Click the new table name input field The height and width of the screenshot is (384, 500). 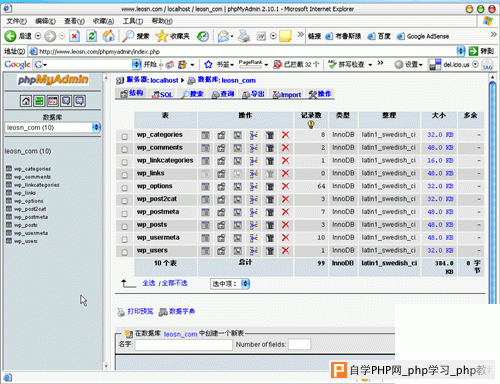[184, 345]
